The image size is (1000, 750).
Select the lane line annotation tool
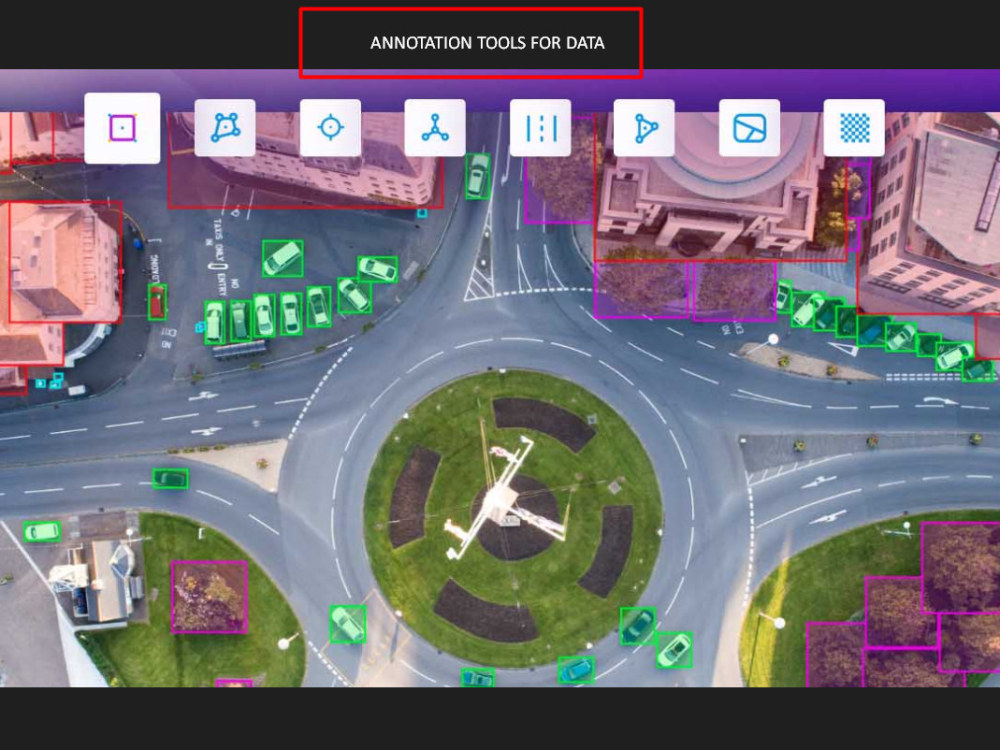(x=540, y=128)
